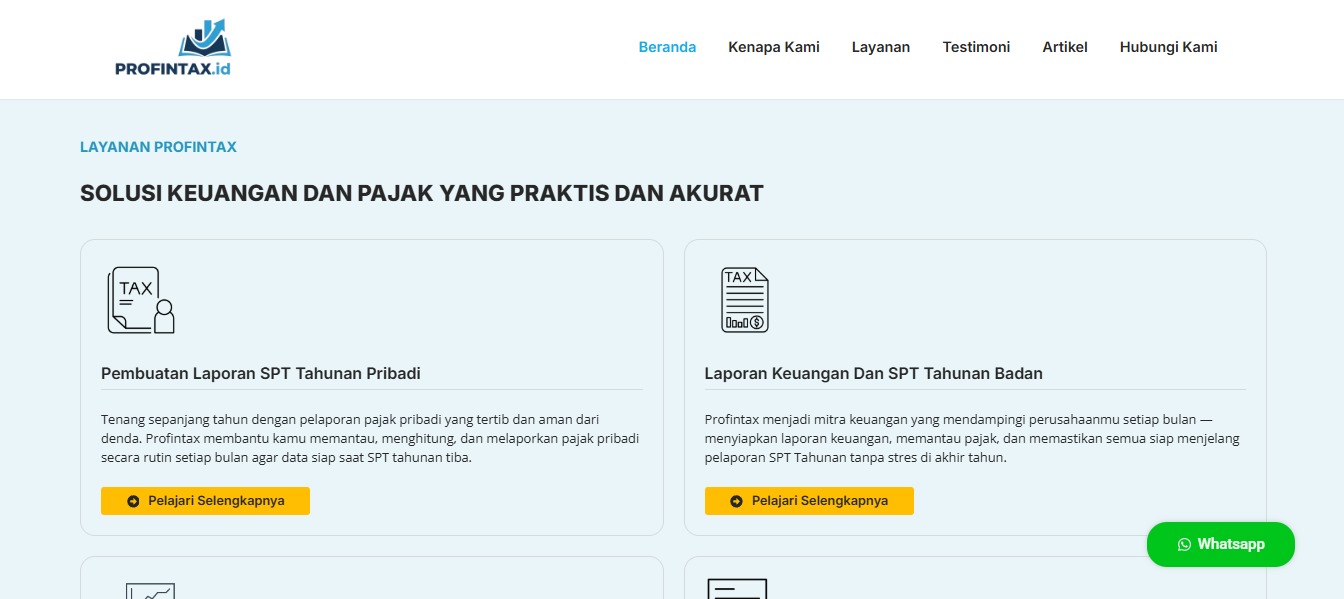
Task: Click the partially visible chart icon at bottom left
Action: pyautogui.click(x=150, y=590)
